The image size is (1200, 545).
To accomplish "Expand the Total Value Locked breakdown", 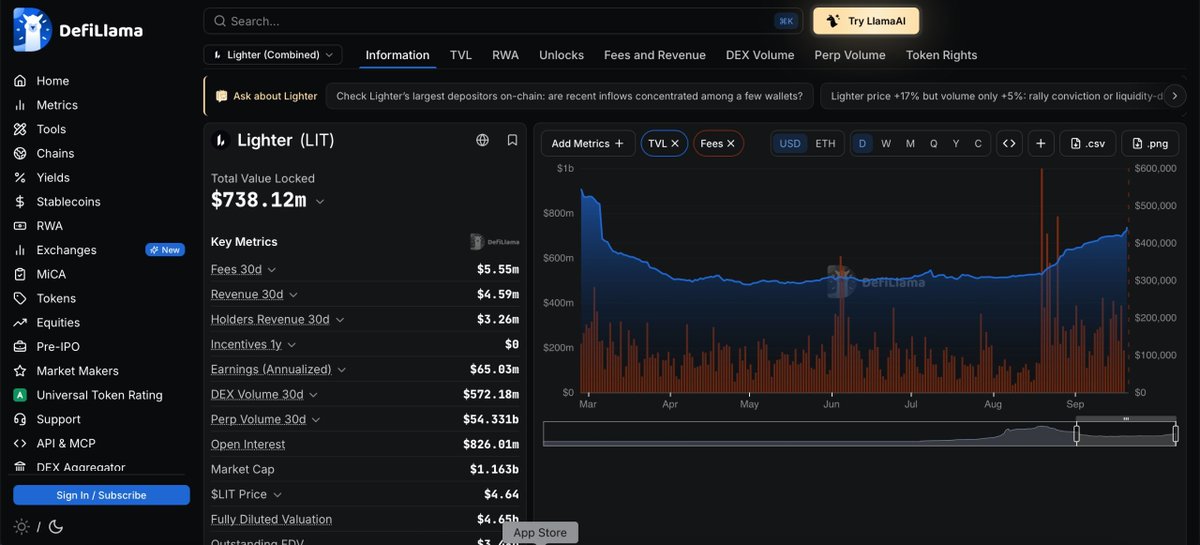I will tap(320, 201).
